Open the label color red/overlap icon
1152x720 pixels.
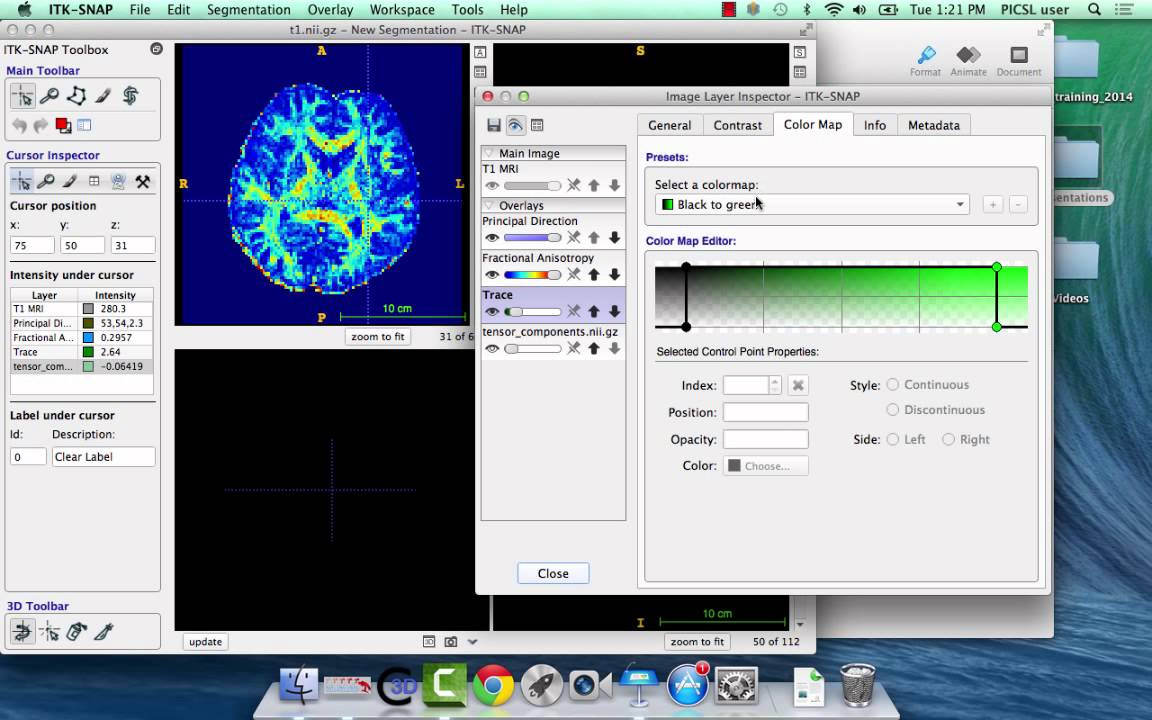[x=63, y=125]
